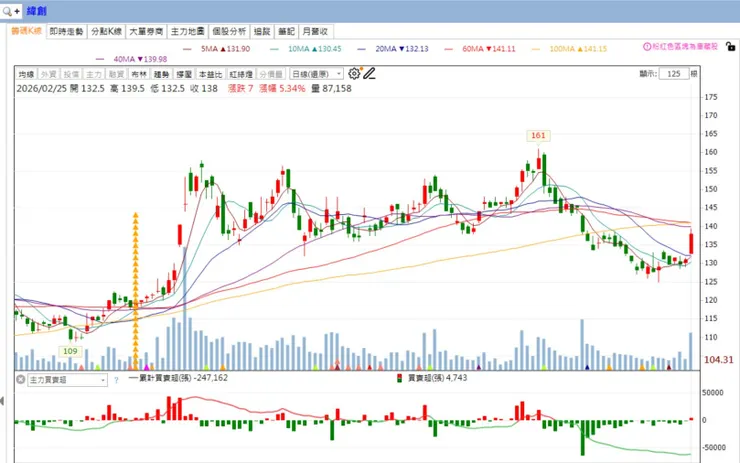Toggle the 主力 overlay button
Screen dimensions: 740x463
click(93, 75)
